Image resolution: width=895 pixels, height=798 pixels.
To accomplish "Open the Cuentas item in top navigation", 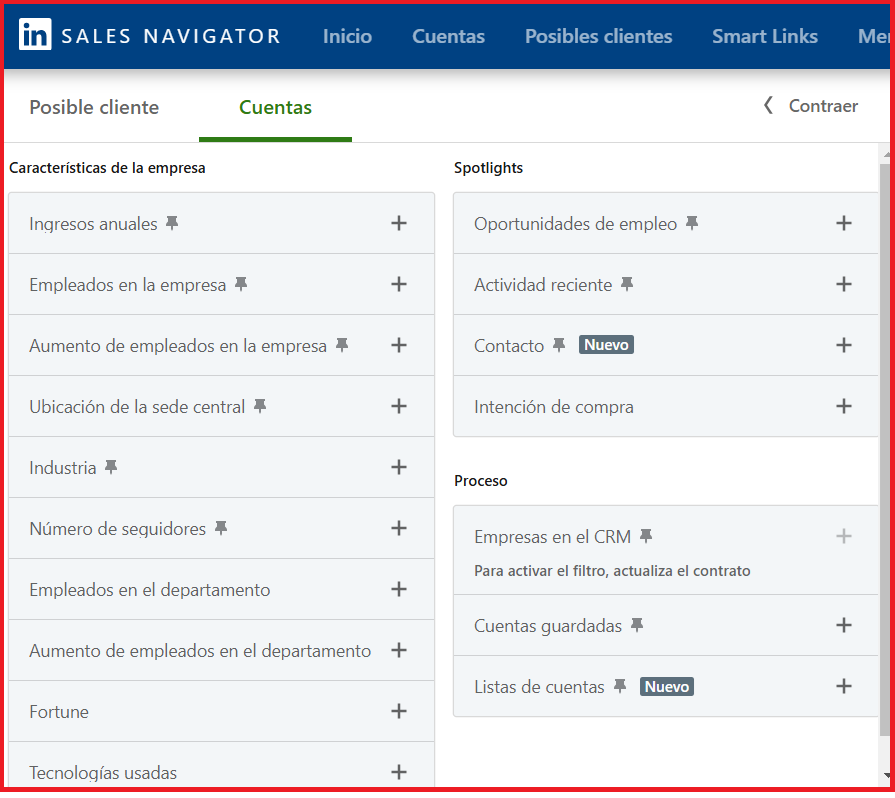I will tap(449, 36).
